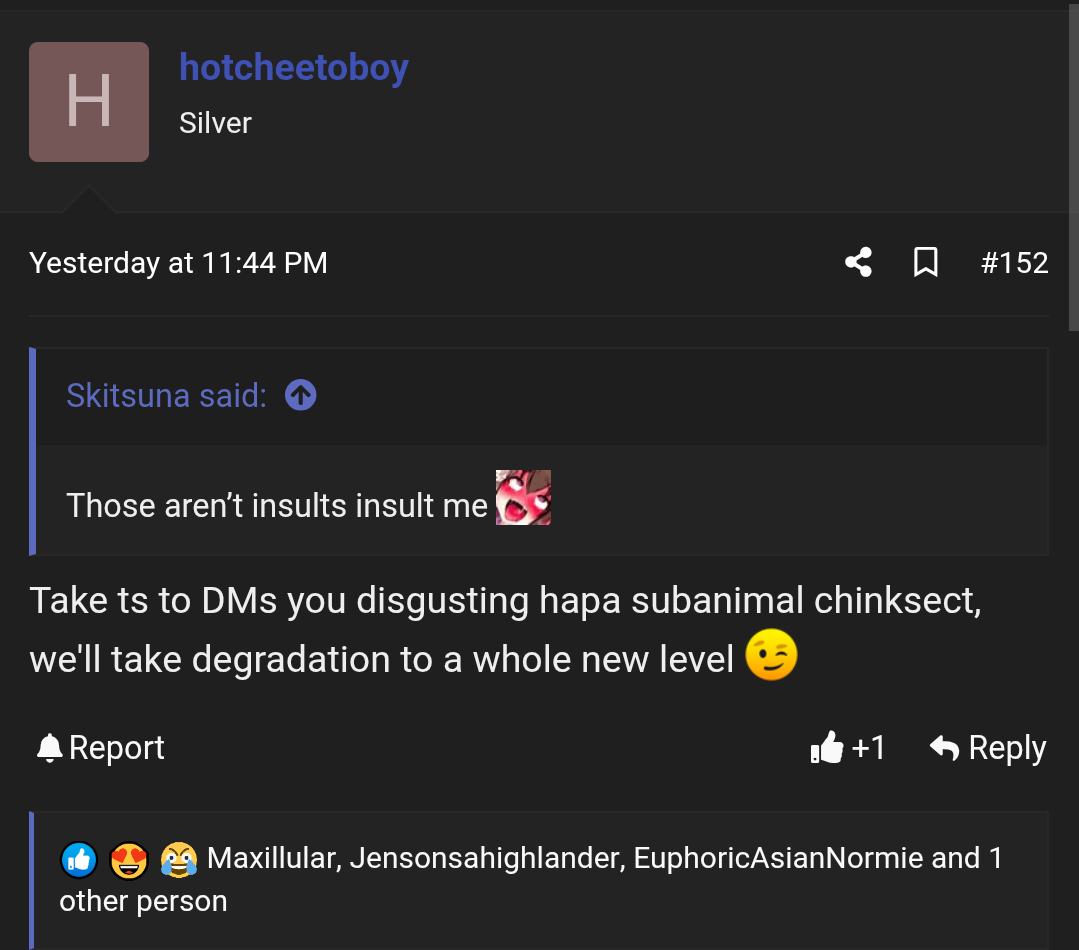Open hotcheetoboy's profile
1079x950 pixels.
294,67
